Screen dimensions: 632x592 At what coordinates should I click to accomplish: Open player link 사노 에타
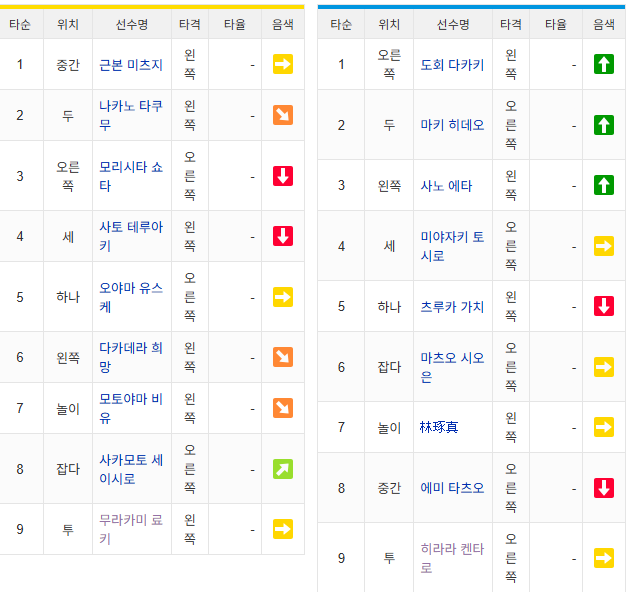tap(446, 186)
